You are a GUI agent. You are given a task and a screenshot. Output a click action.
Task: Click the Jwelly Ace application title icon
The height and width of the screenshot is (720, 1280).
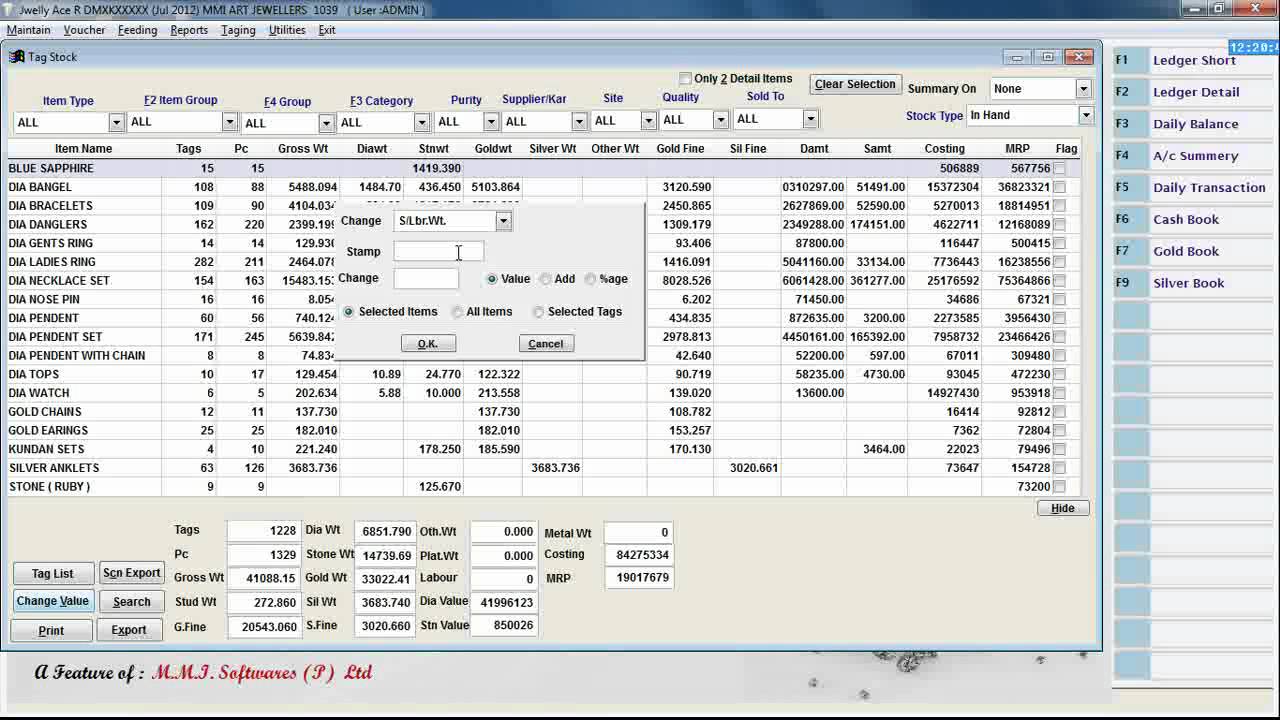pos(9,9)
